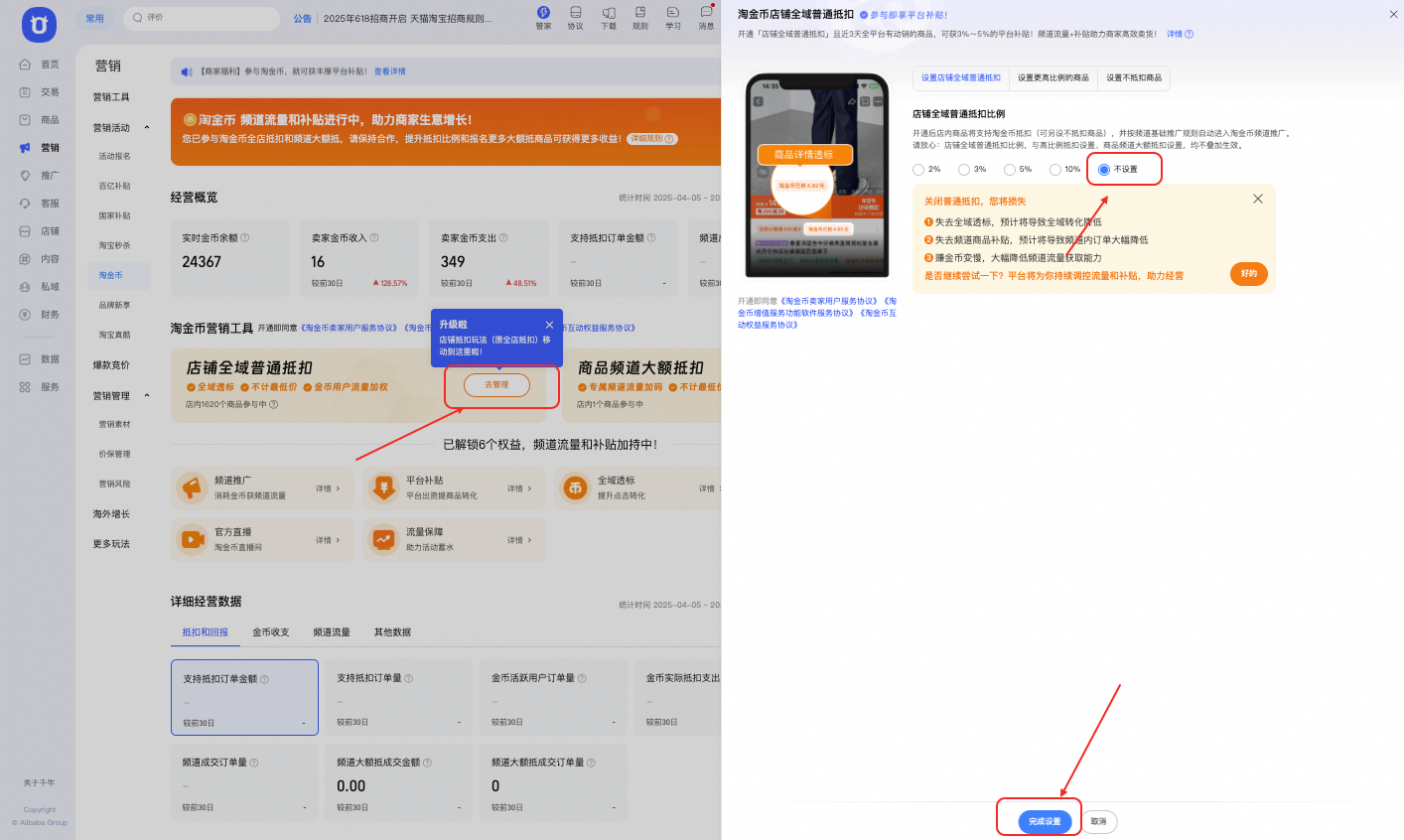
Task: Open the 首页 home icon in sidebar
Action: tap(25, 65)
